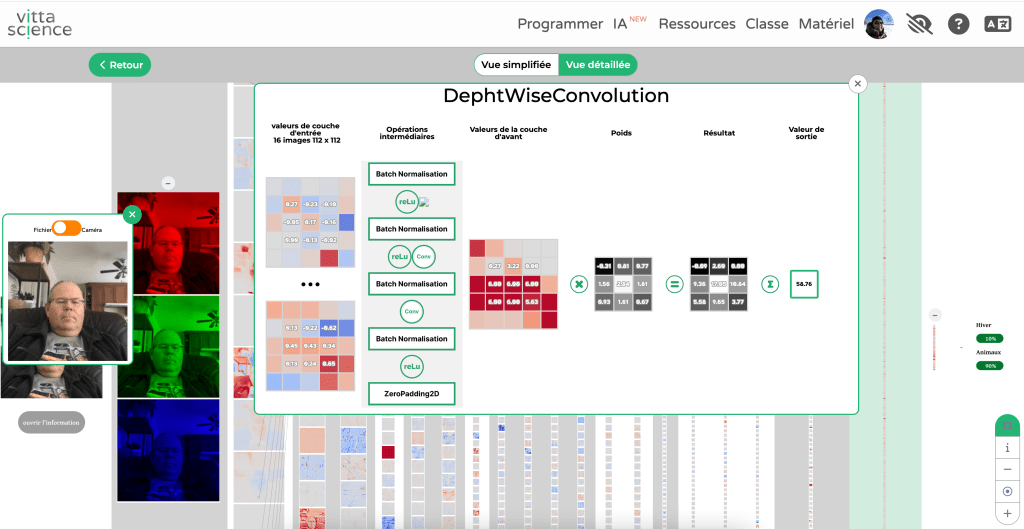Image resolution: width=1024 pixels, height=529 pixels.
Task: Collapse the RGB input layer with minus button
Action: (167, 183)
